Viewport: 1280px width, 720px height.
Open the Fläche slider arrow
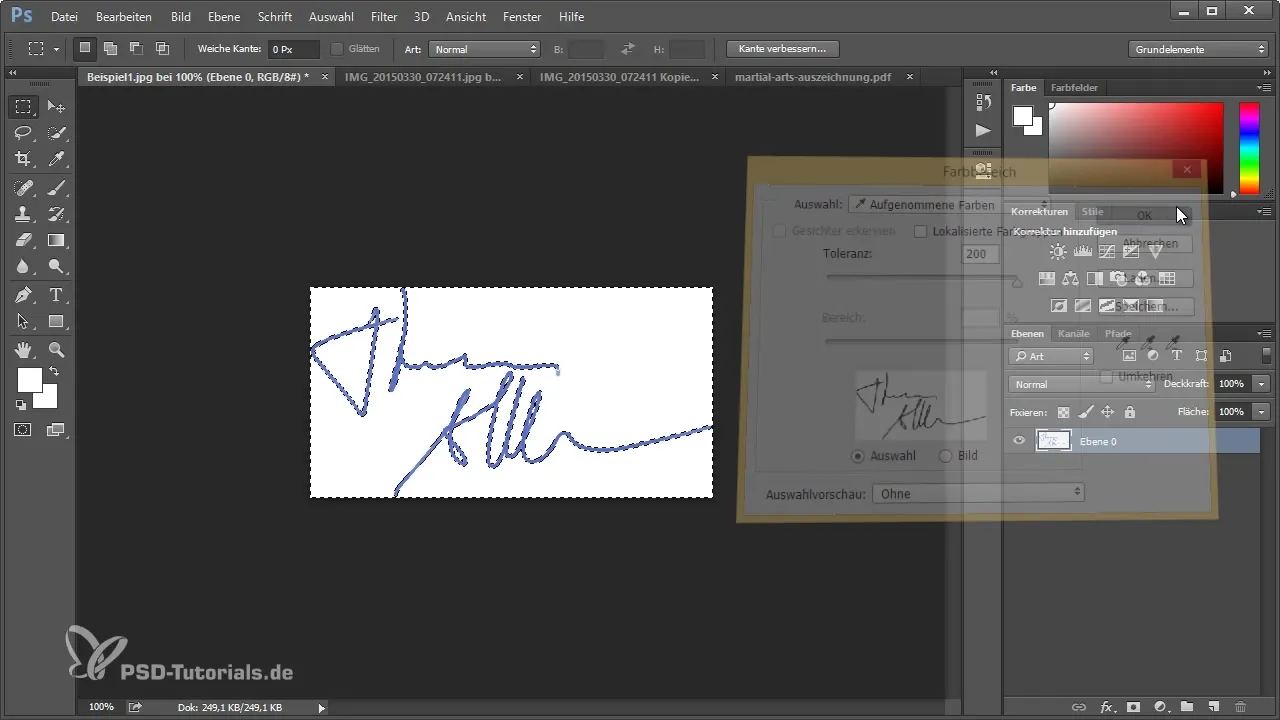point(1261,411)
